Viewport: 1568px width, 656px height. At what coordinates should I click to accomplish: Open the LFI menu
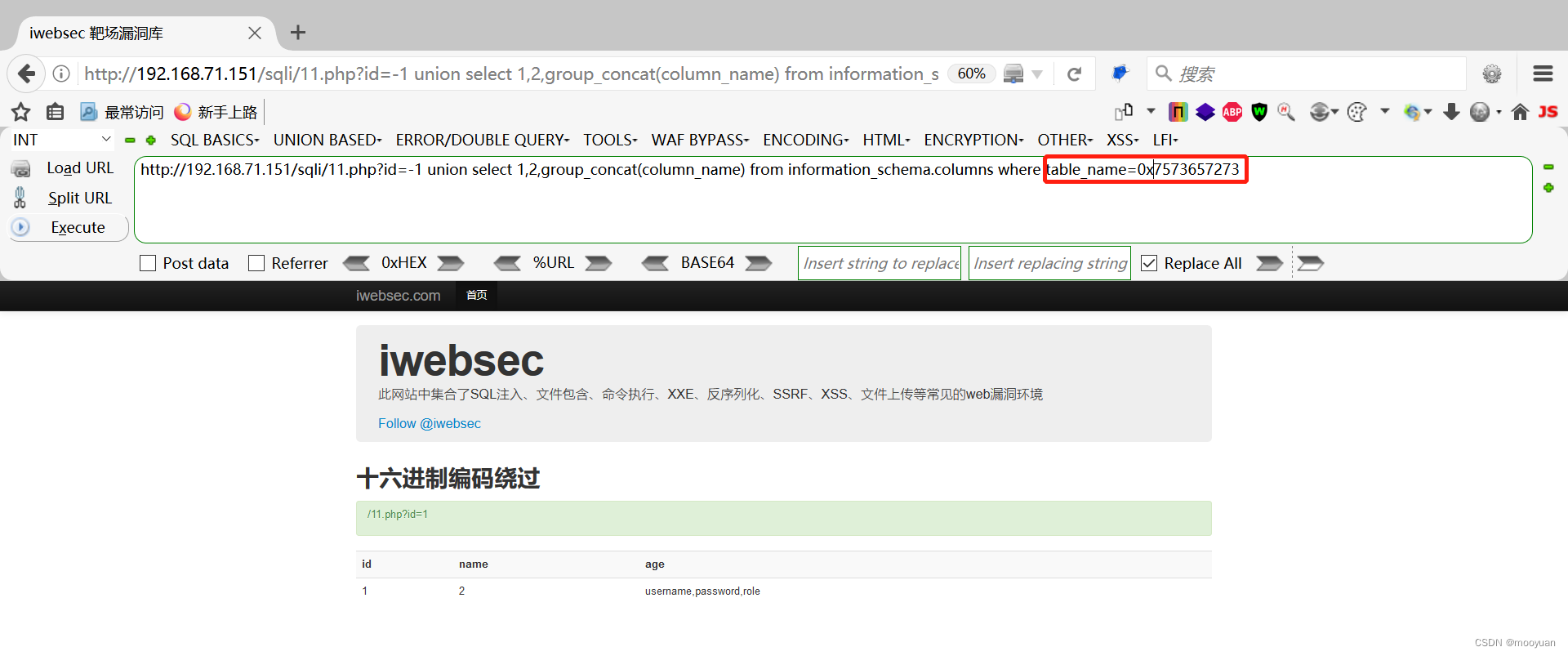point(1165,140)
